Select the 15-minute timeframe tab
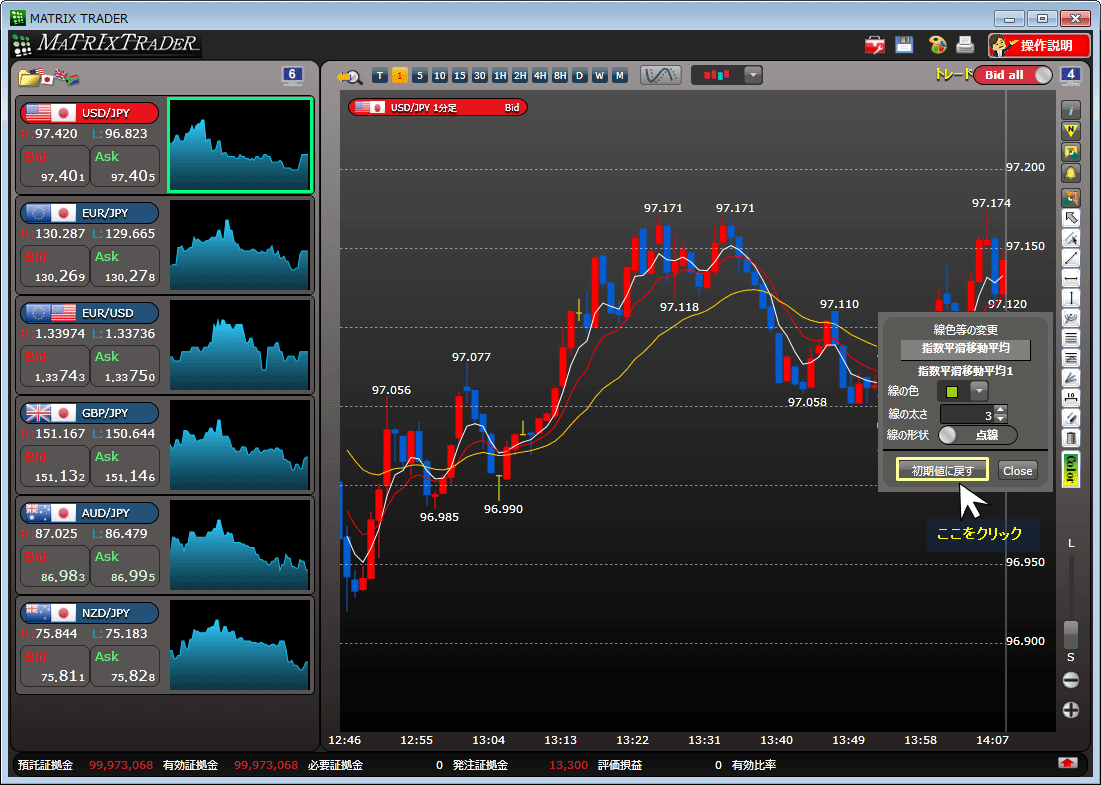Screen dimensions: 1101x785 460,76
